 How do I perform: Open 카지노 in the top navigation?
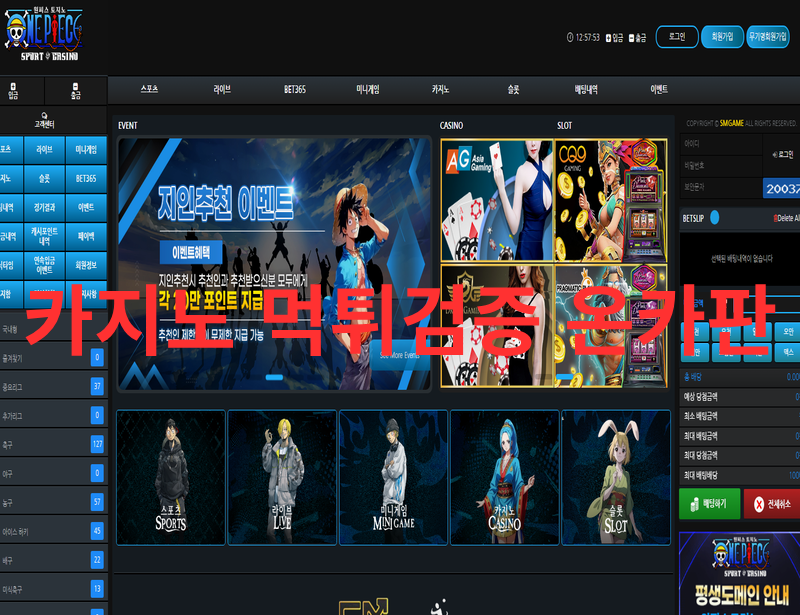(x=440, y=89)
